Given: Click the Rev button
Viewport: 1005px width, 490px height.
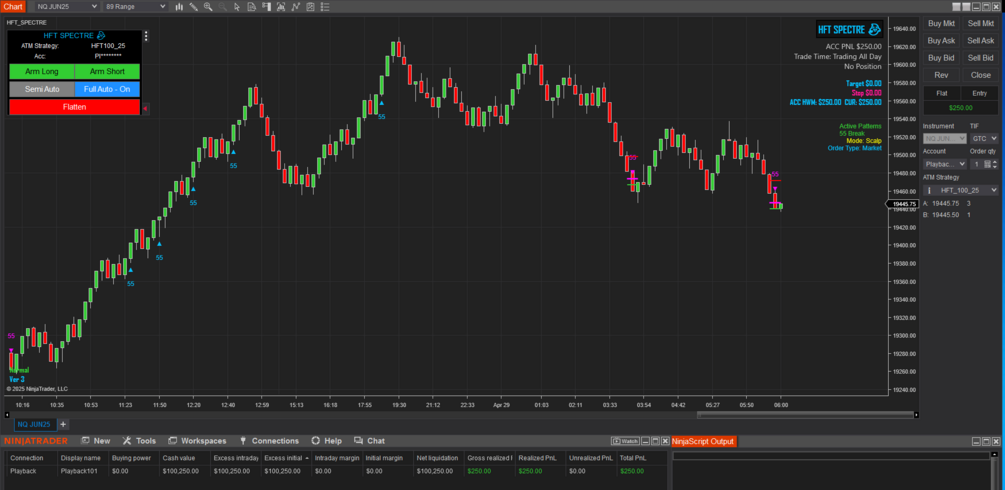Looking at the screenshot, I should pyautogui.click(x=941, y=75).
